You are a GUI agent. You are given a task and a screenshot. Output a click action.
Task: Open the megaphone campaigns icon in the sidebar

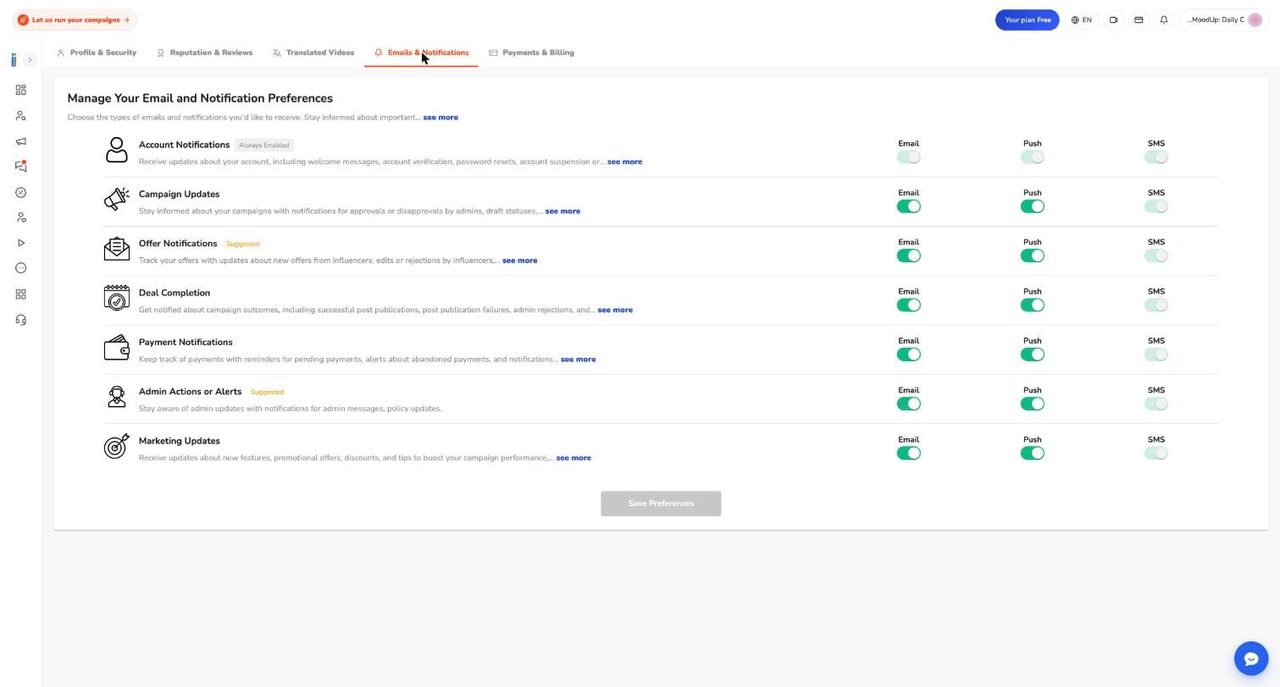point(21,141)
